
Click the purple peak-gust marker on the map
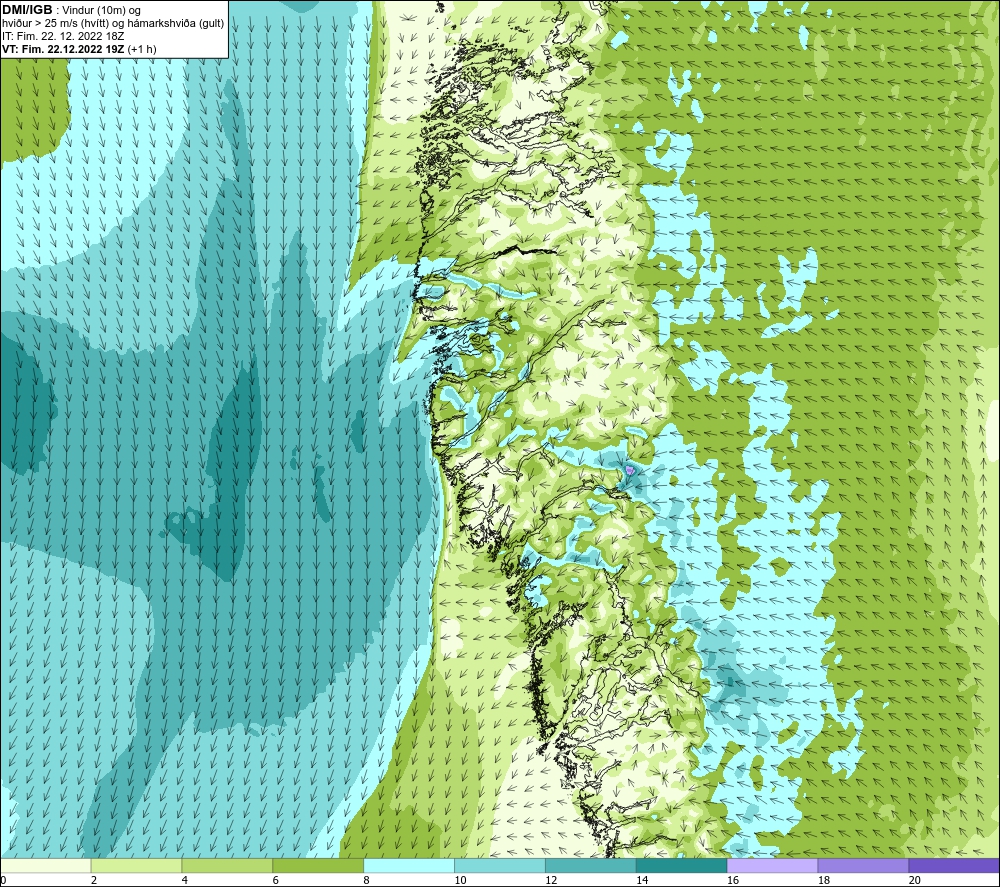click(630, 470)
